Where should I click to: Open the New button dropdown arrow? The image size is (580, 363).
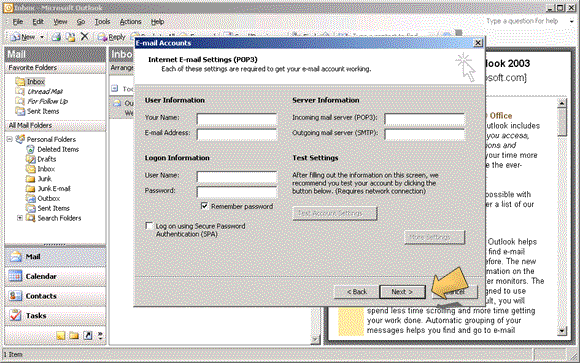pyautogui.click(x=42, y=37)
